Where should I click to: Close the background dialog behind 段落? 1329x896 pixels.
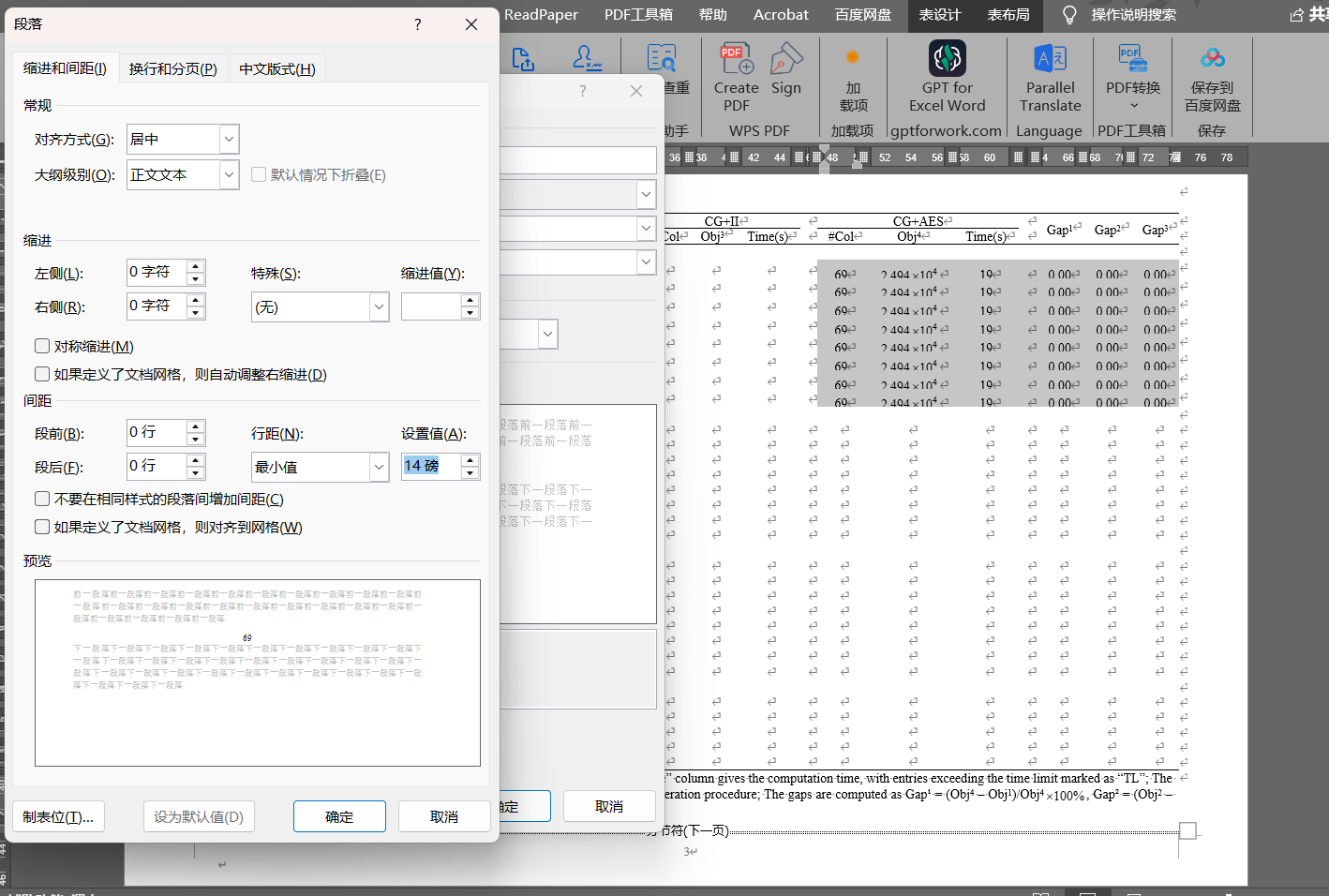click(x=636, y=91)
